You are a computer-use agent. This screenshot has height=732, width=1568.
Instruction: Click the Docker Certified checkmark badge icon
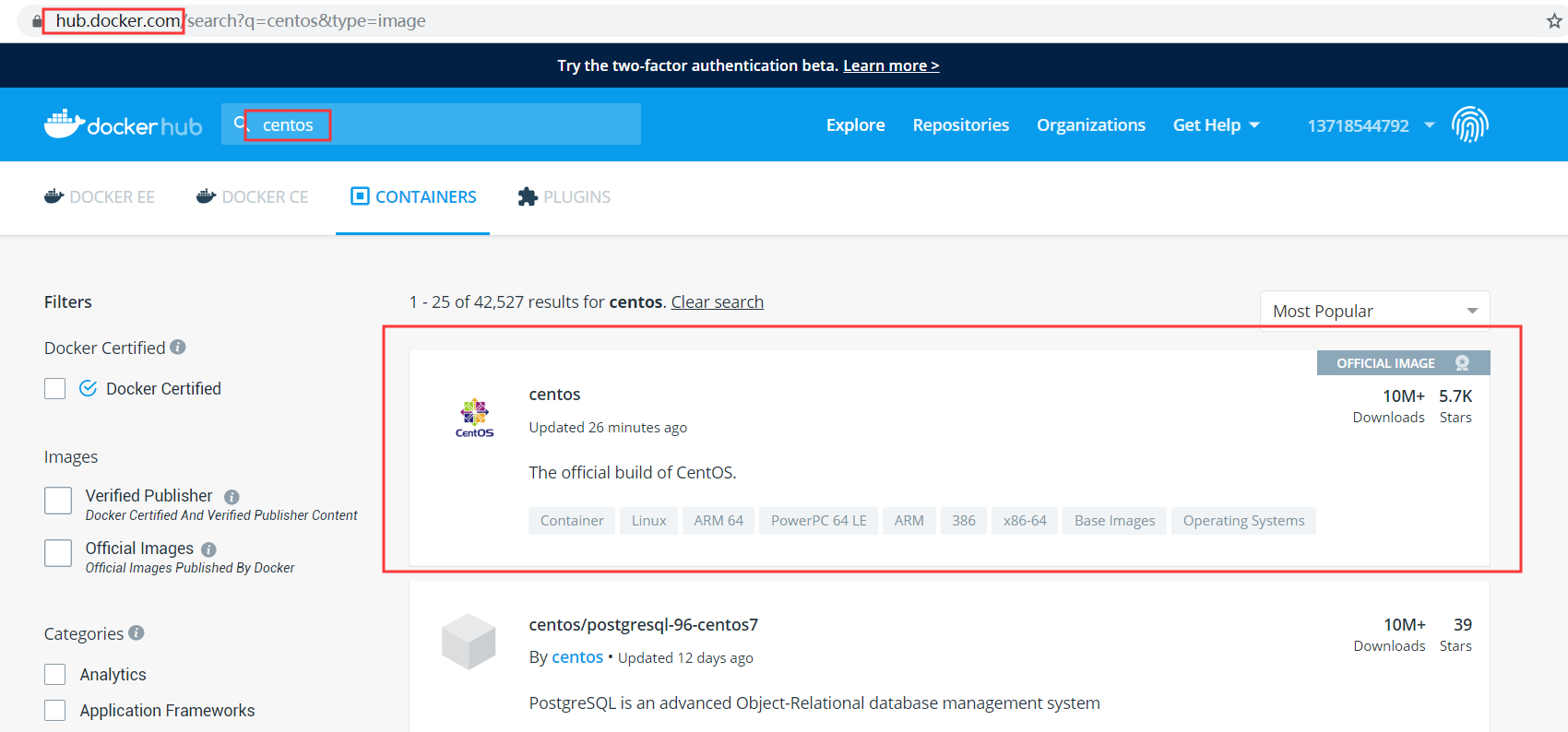(88, 388)
